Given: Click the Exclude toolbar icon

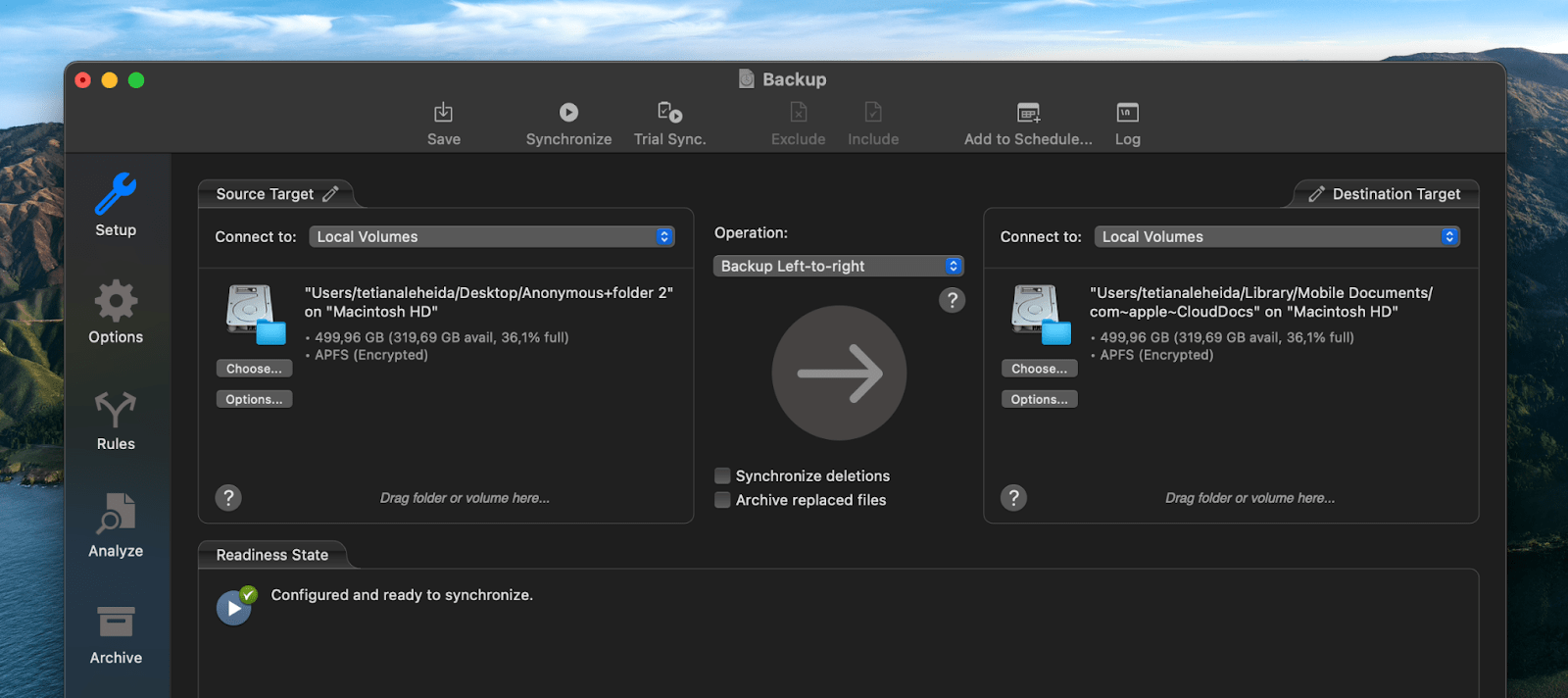Looking at the screenshot, I should (799, 113).
